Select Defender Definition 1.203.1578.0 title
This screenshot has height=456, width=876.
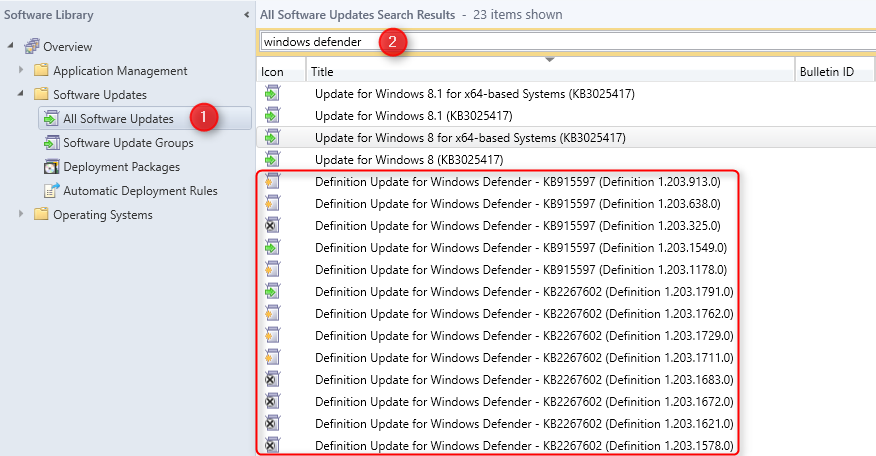coord(524,445)
